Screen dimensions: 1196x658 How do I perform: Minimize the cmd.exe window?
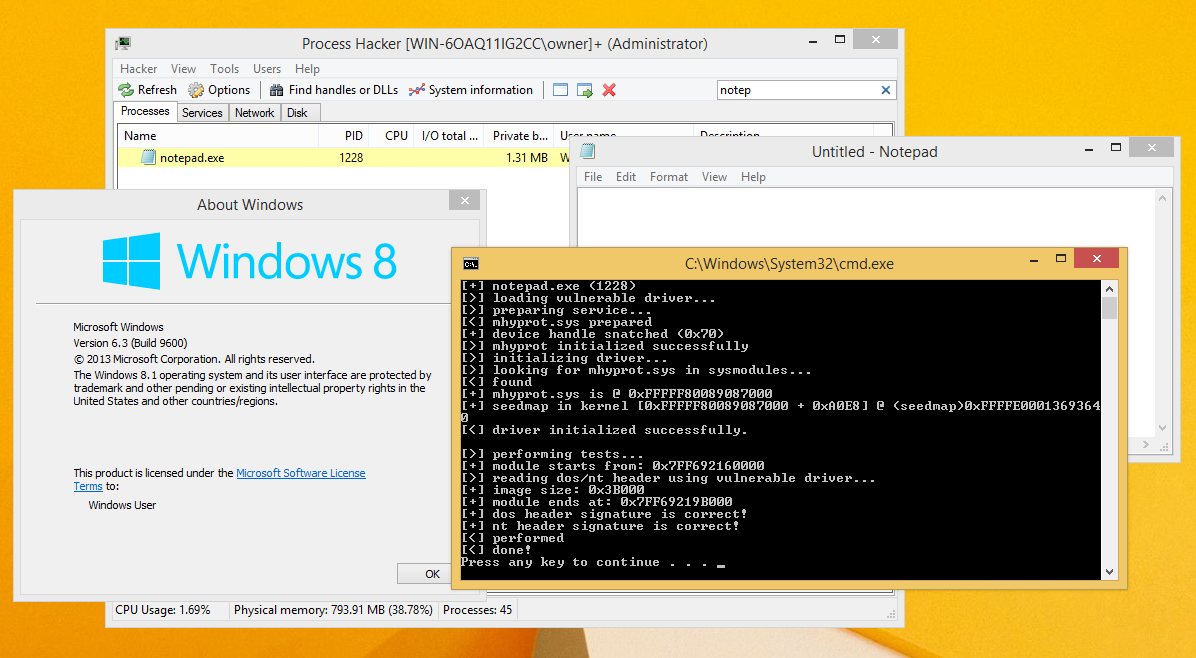click(1034, 261)
